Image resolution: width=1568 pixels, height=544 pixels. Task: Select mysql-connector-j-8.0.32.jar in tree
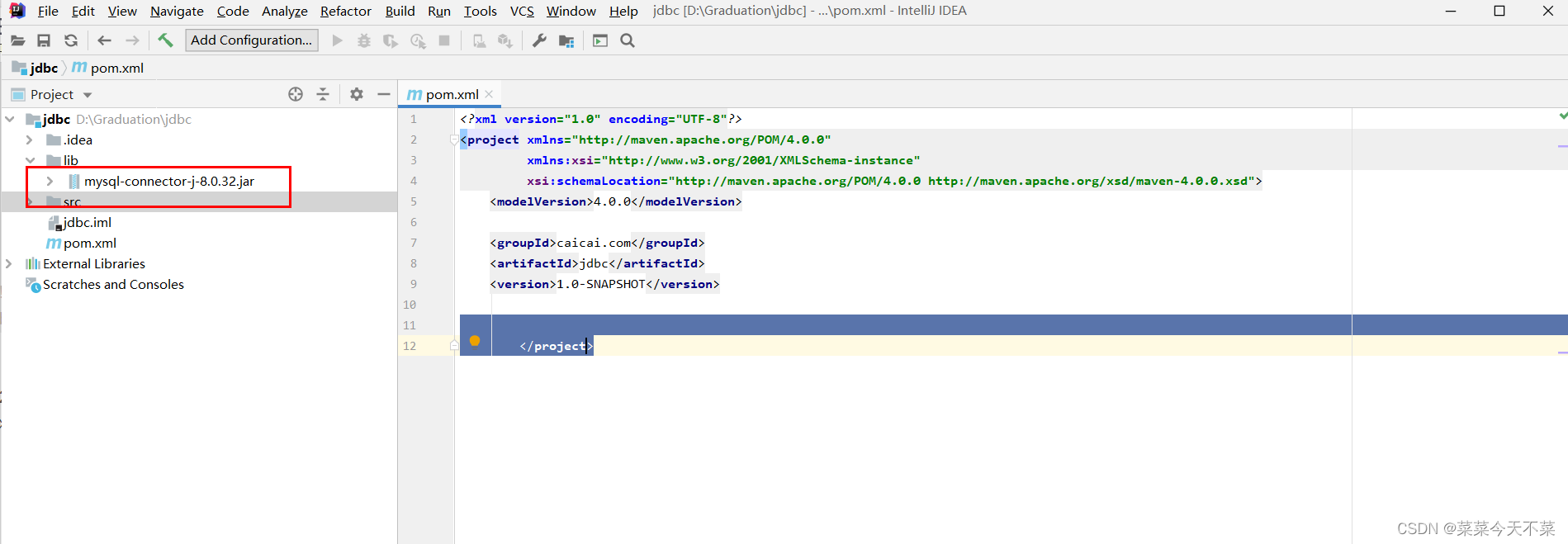(161, 181)
